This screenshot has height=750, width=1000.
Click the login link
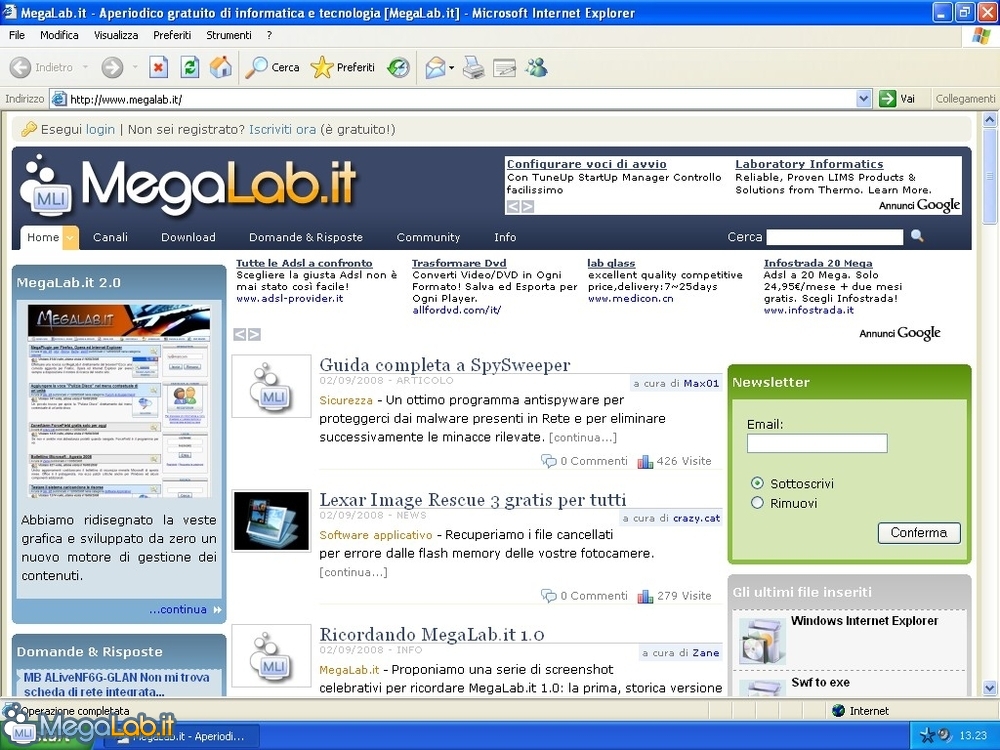(100, 129)
